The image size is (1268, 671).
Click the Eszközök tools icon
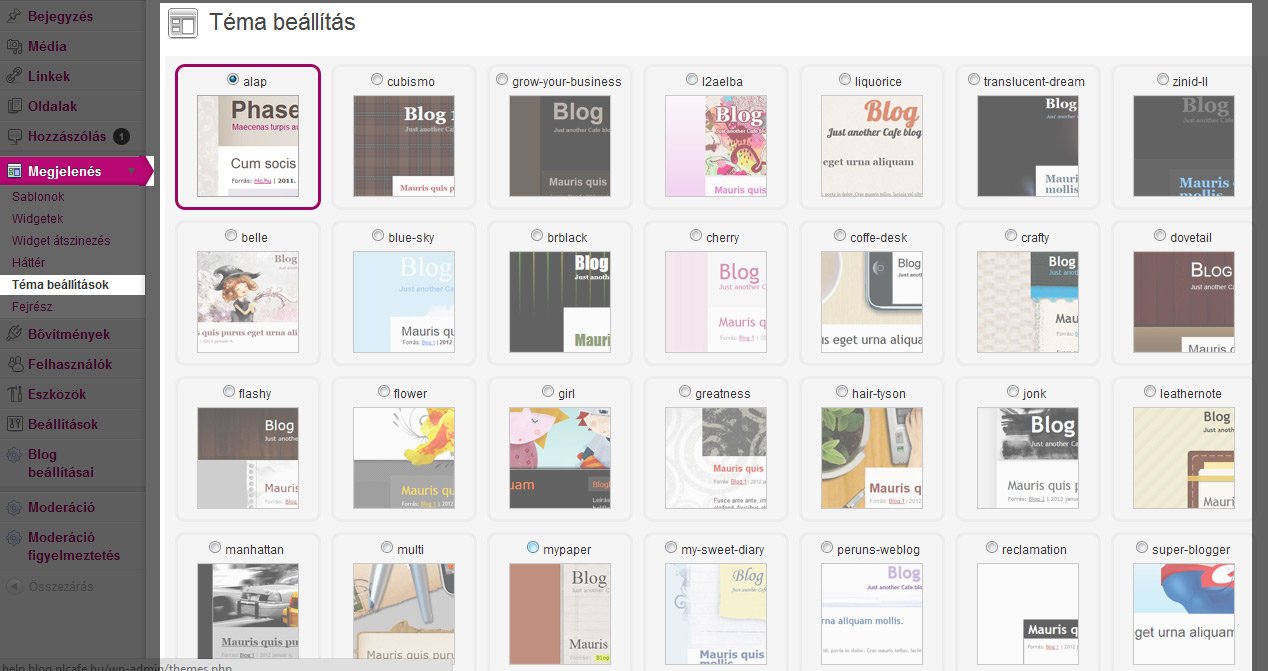14,394
